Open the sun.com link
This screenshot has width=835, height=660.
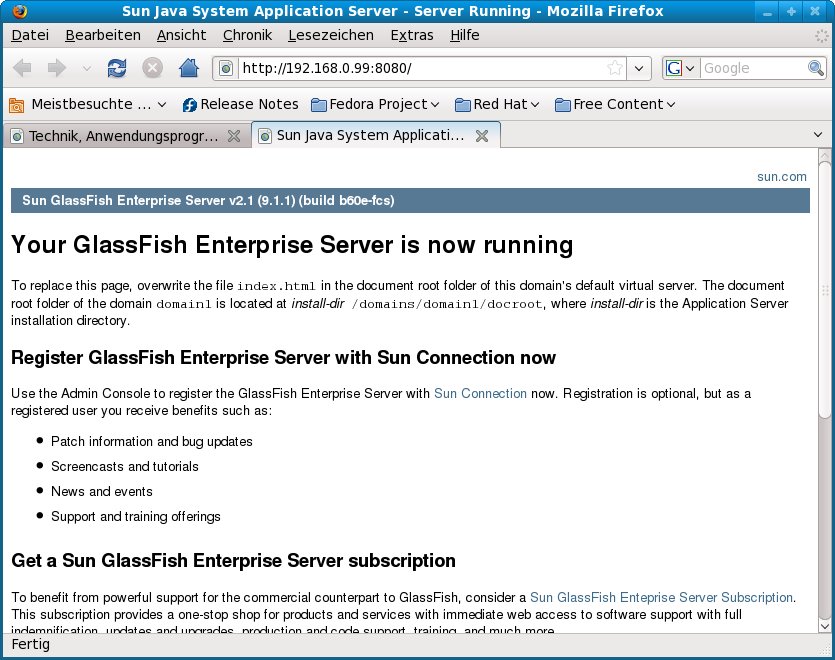(x=781, y=176)
